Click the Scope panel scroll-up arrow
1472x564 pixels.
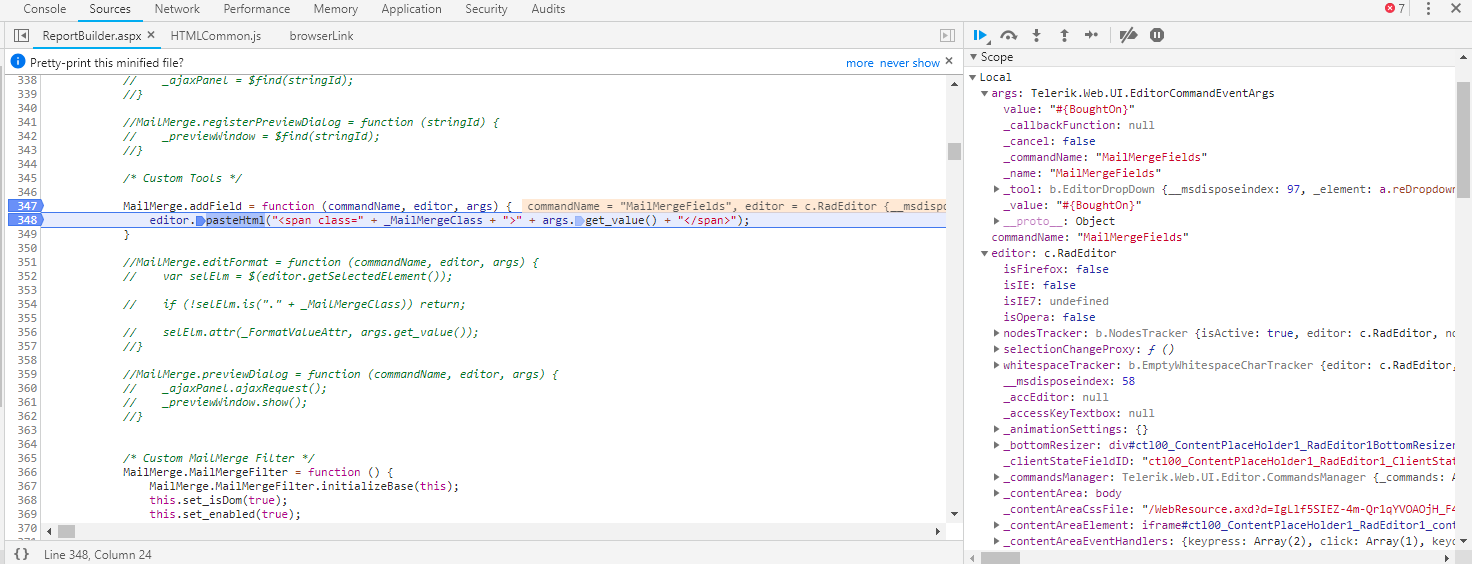(x=1464, y=57)
